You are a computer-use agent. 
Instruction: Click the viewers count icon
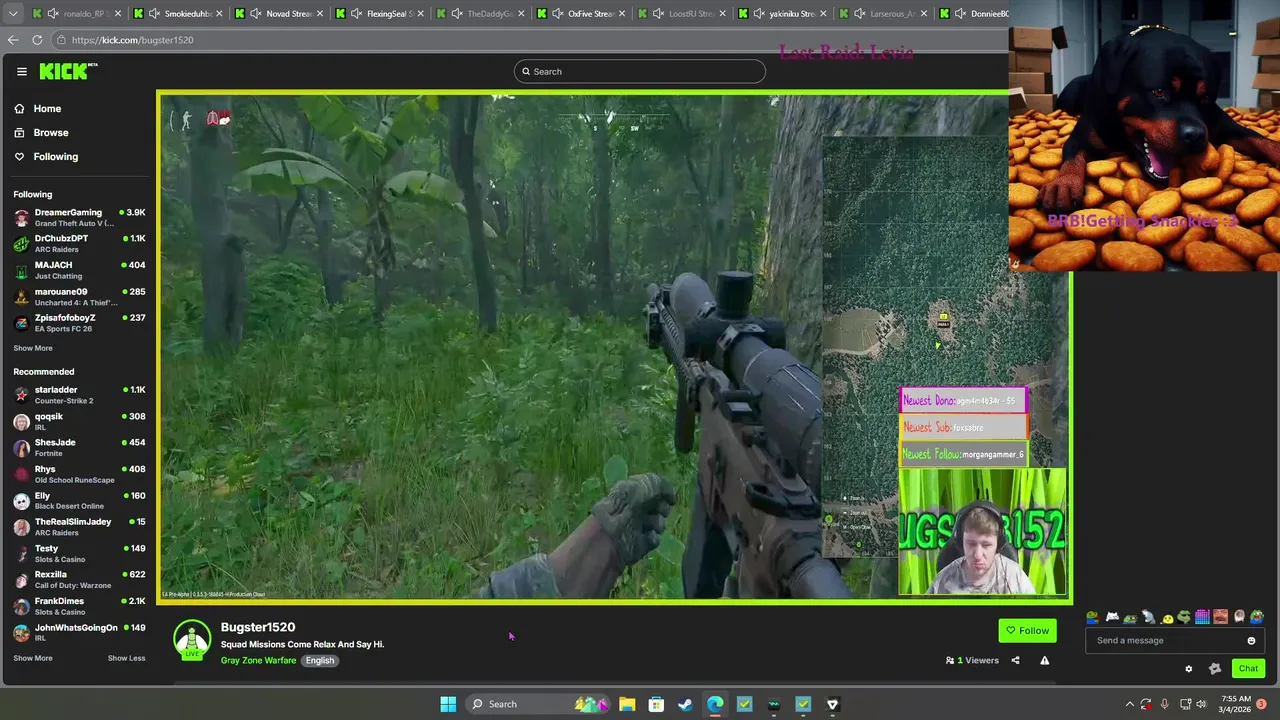(950, 660)
